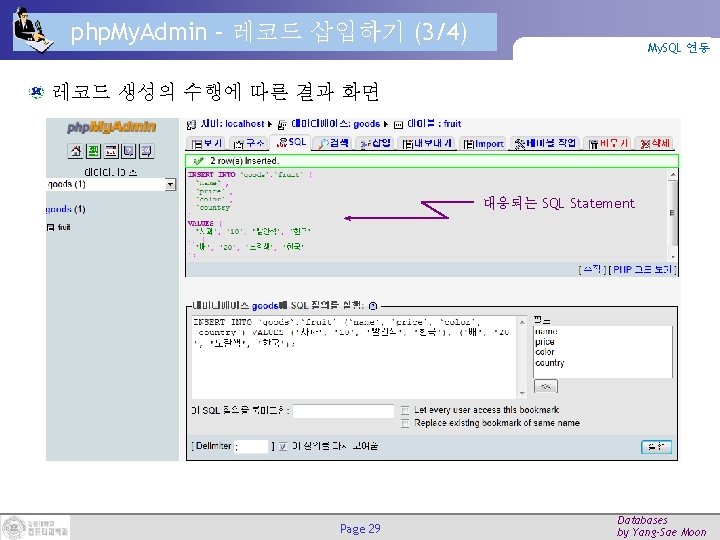Click the phpMyAdmin logo
This screenshot has width=720, height=540.
112,127
